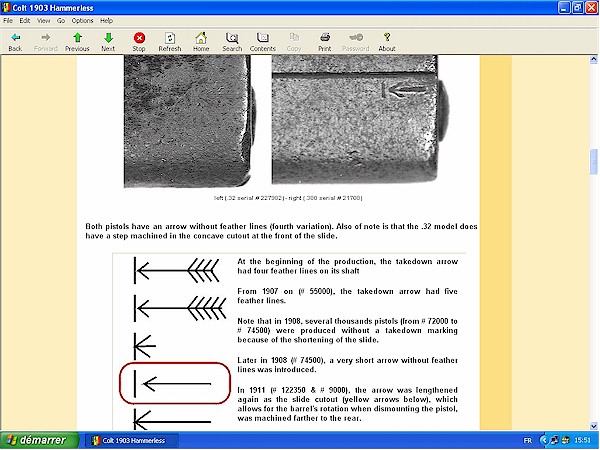Viewport: 600px width, 450px height.
Task: Open the démarrer Start button
Action: (39, 440)
